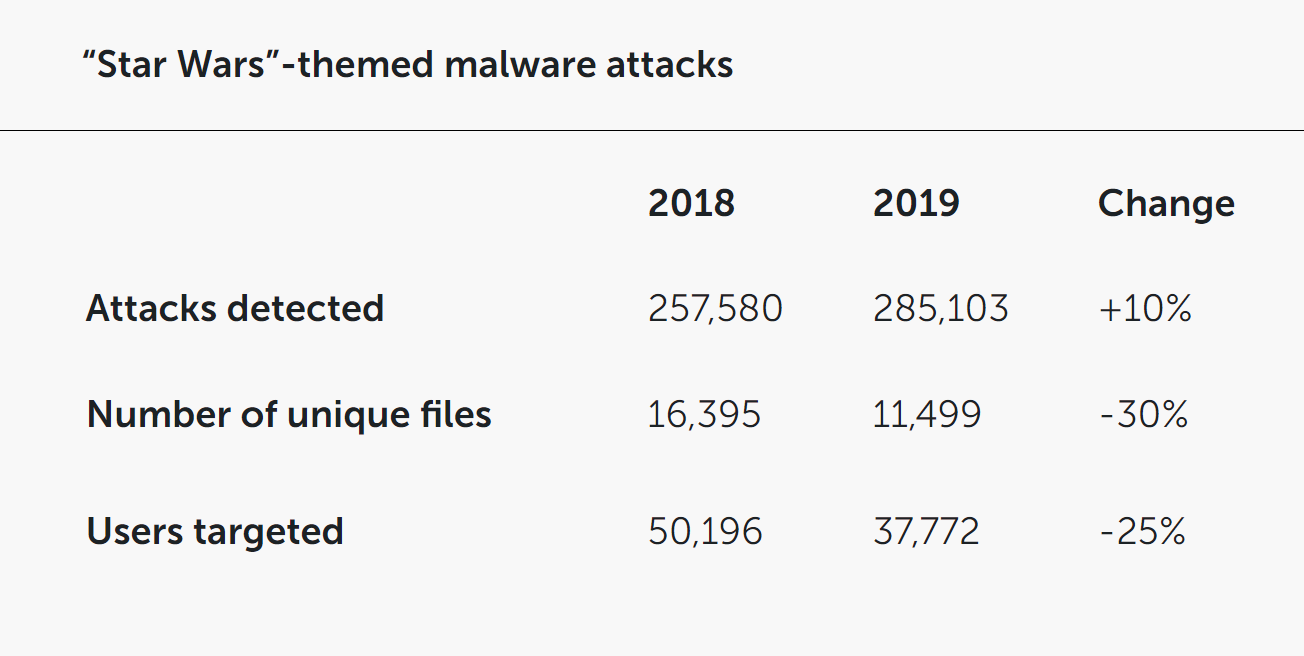This screenshot has width=1304, height=656.
Task: Select the 285,103 attacks value
Action: pyautogui.click(x=941, y=309)
